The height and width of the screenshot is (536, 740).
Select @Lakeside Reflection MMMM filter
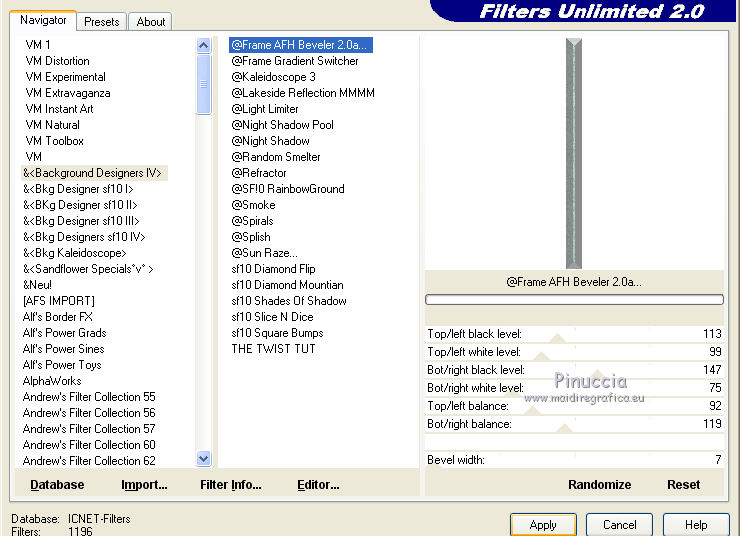click(x=303, y=93)
